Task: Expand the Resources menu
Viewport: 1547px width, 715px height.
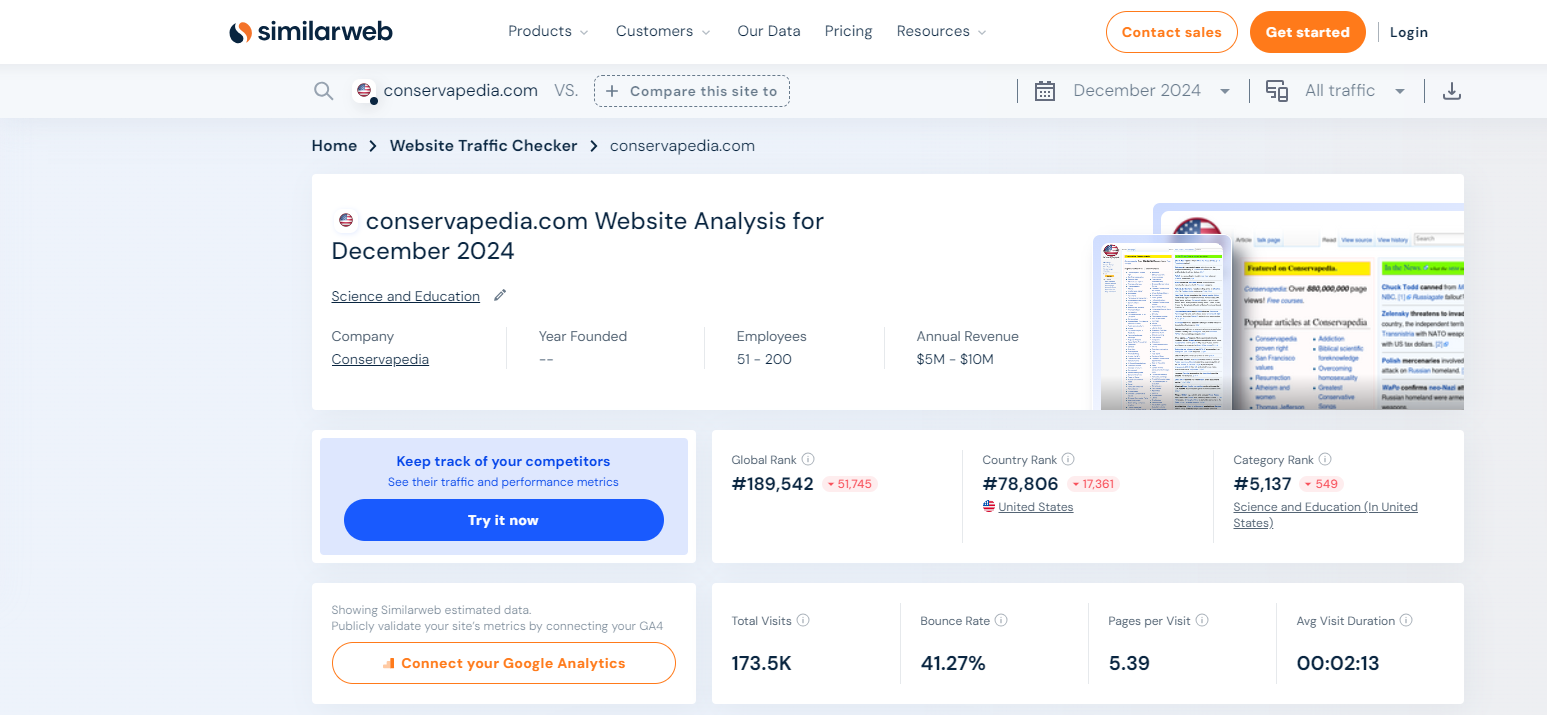Action: (x=941, y=31)
